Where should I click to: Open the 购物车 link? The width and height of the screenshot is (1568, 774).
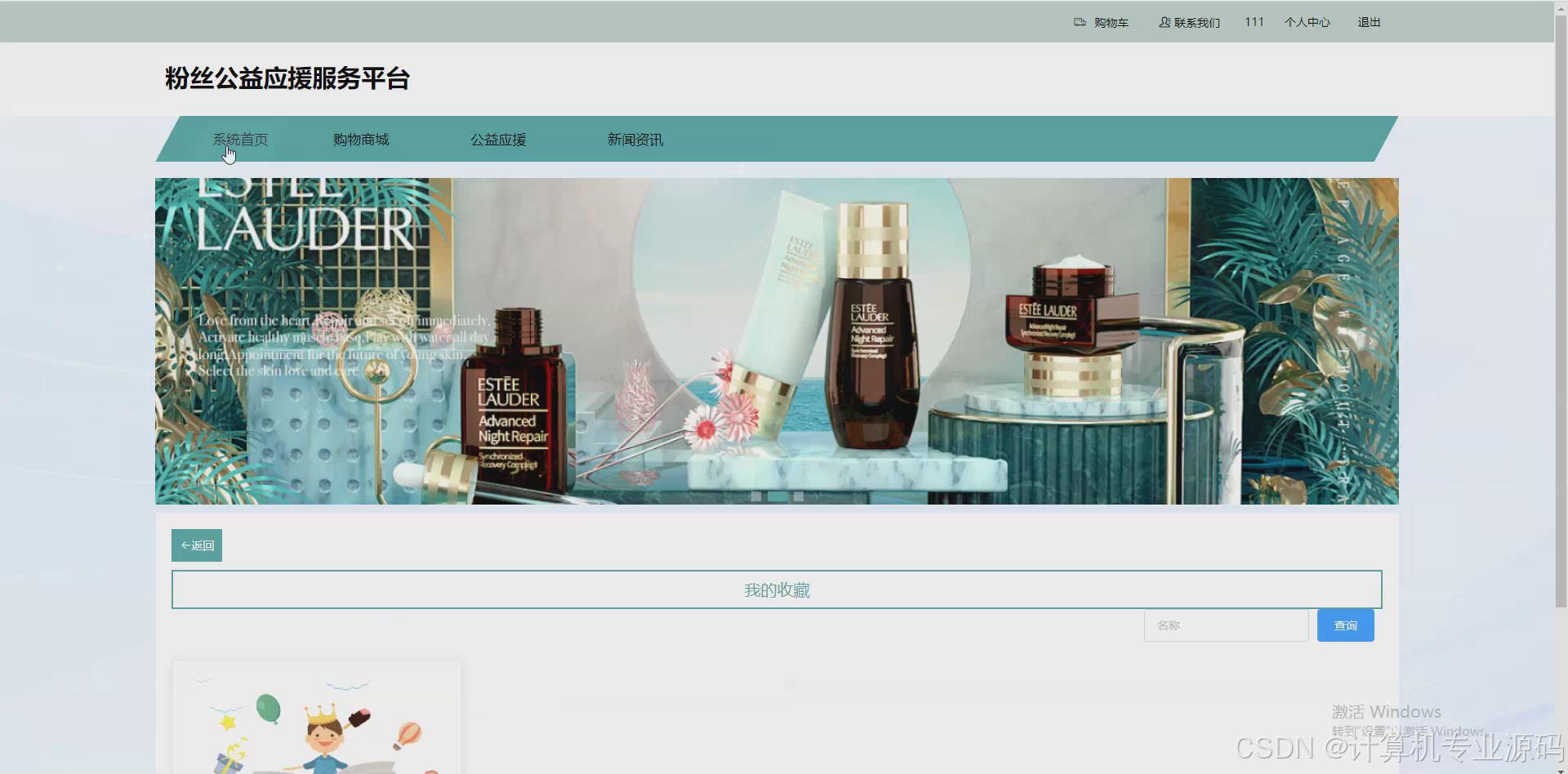(1111, 23)
